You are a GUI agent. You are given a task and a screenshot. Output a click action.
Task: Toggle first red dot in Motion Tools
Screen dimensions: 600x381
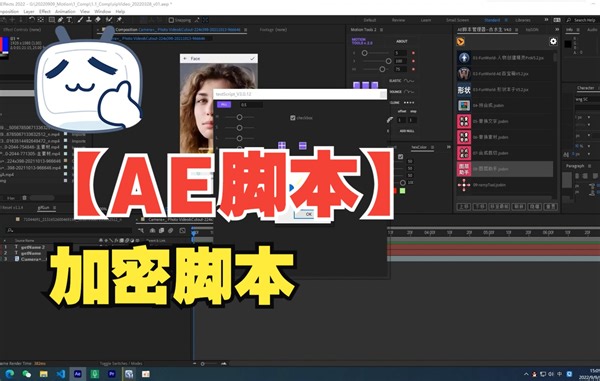pyautogui.click(x=413, y=53)
